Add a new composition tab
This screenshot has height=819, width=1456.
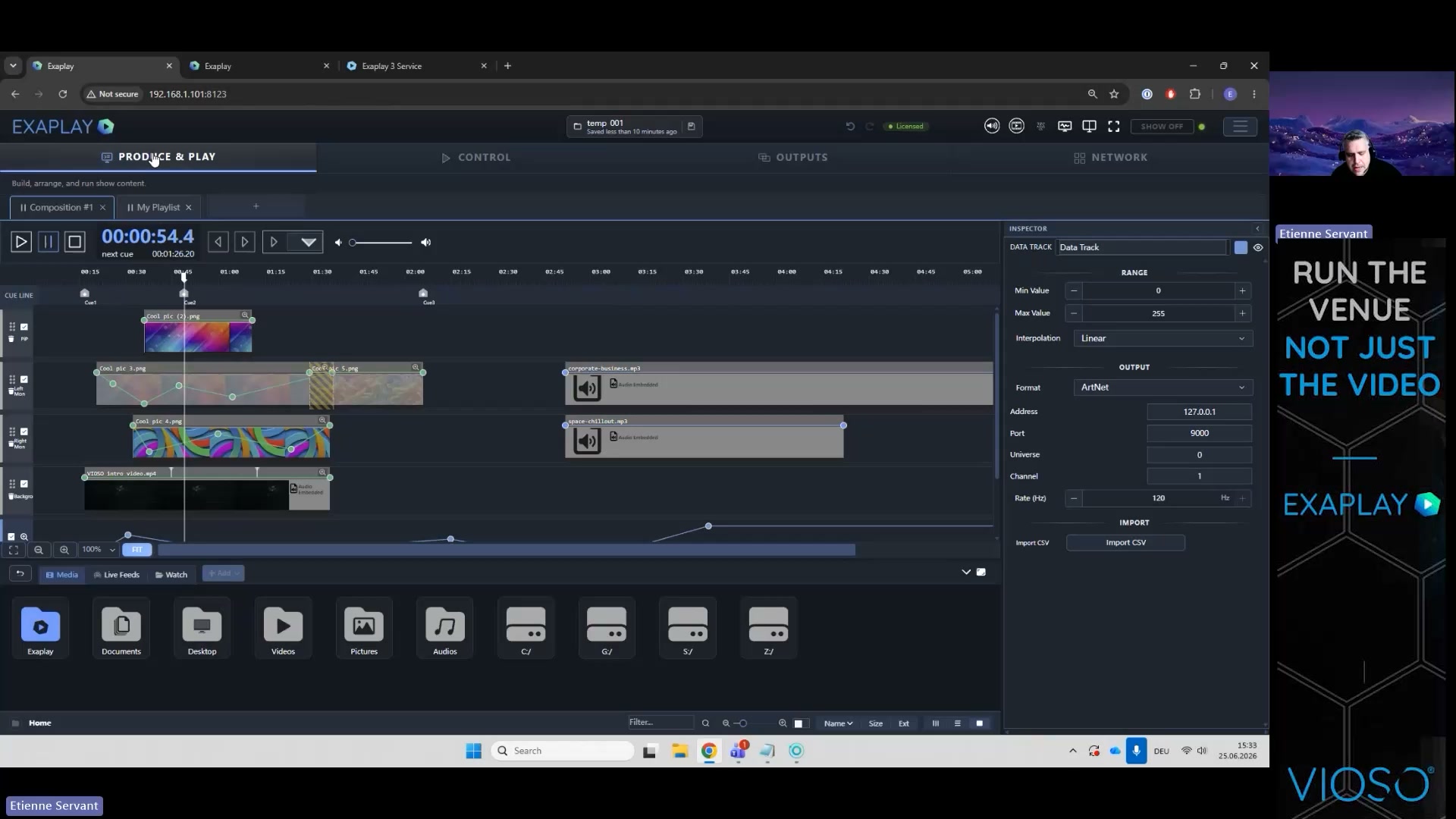256,206
